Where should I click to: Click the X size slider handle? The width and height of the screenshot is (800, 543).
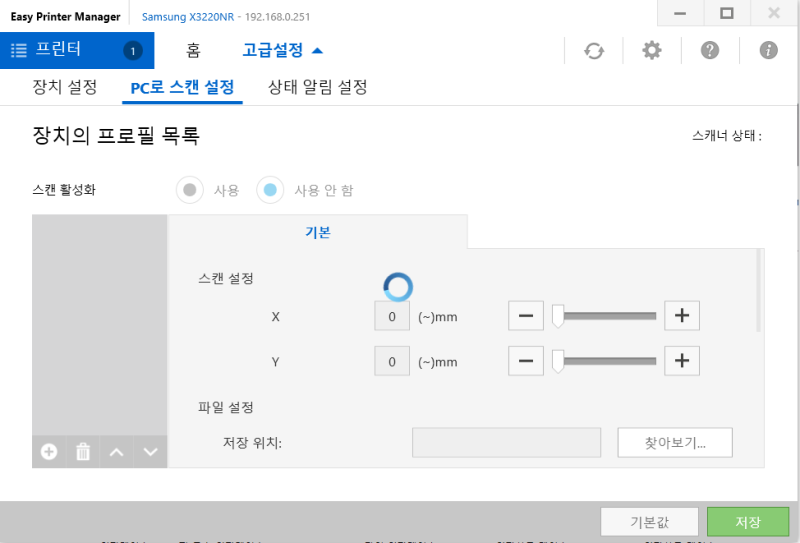[x=558, y=316]
